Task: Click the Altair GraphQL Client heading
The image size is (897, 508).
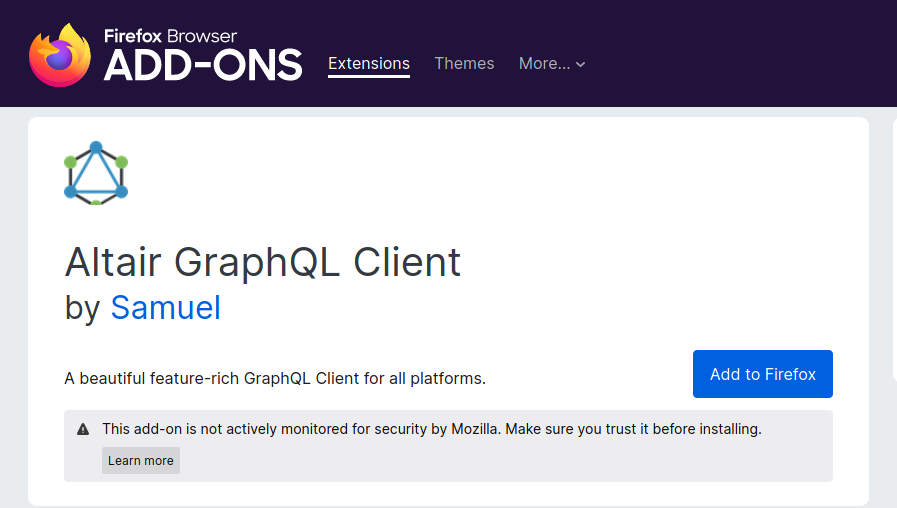Action: point(263,263)
